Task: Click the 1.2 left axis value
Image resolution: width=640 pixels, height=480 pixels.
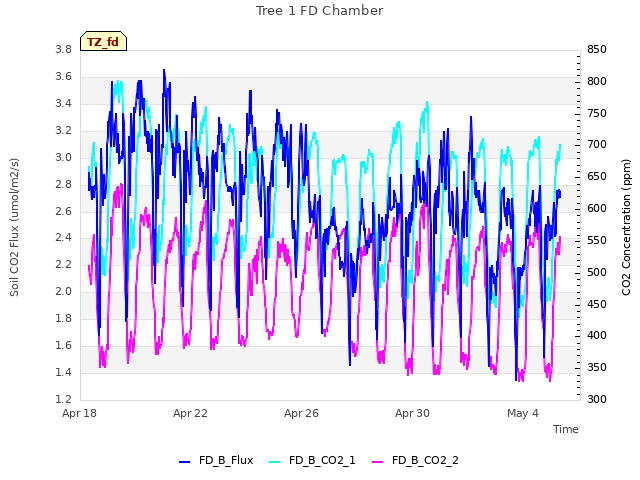Action: pos(64,399)
